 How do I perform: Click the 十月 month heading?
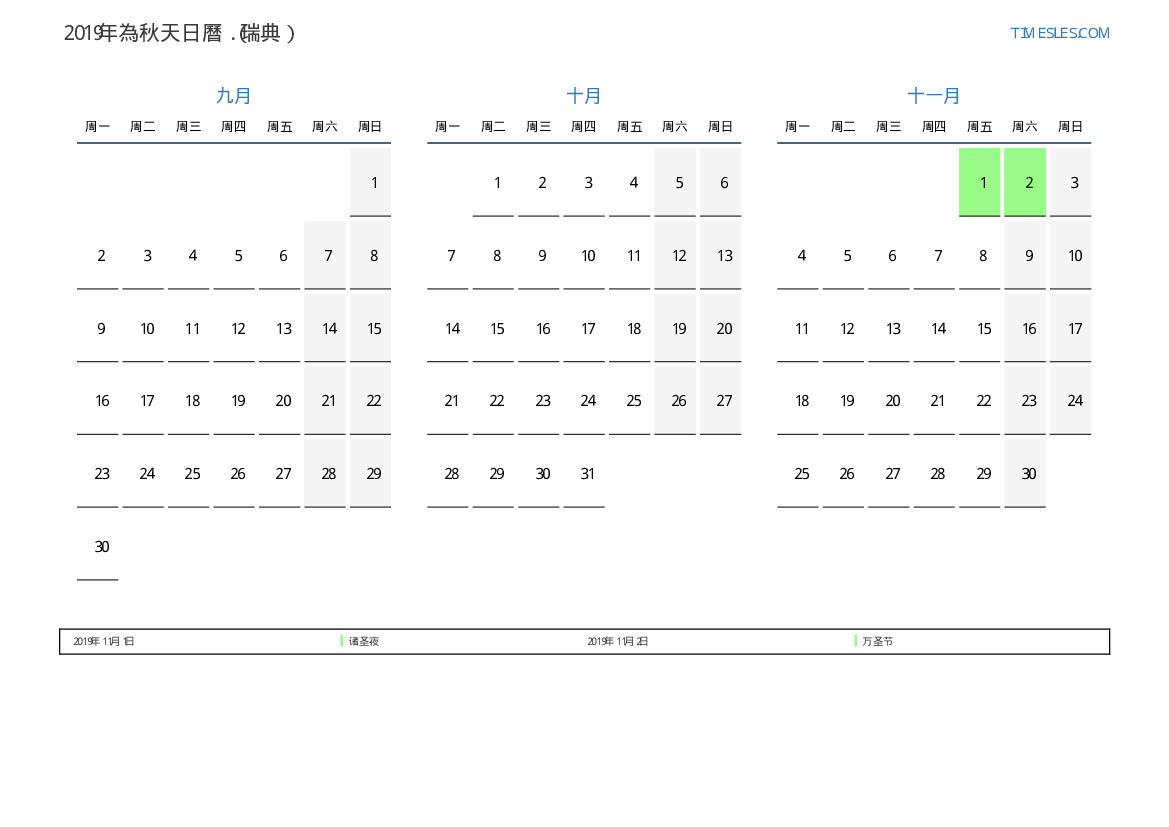click(584, 96)
